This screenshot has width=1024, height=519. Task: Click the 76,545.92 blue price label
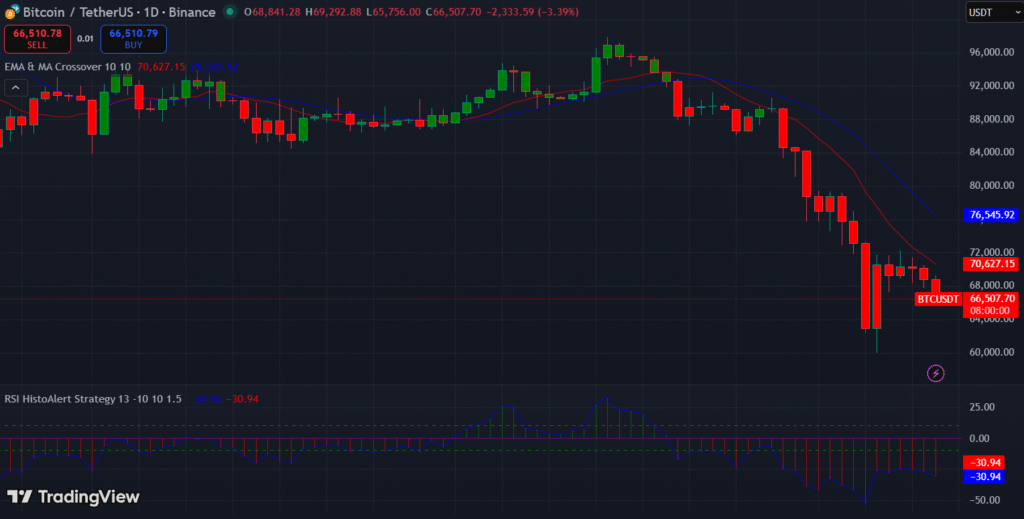[x=992, y=215]
